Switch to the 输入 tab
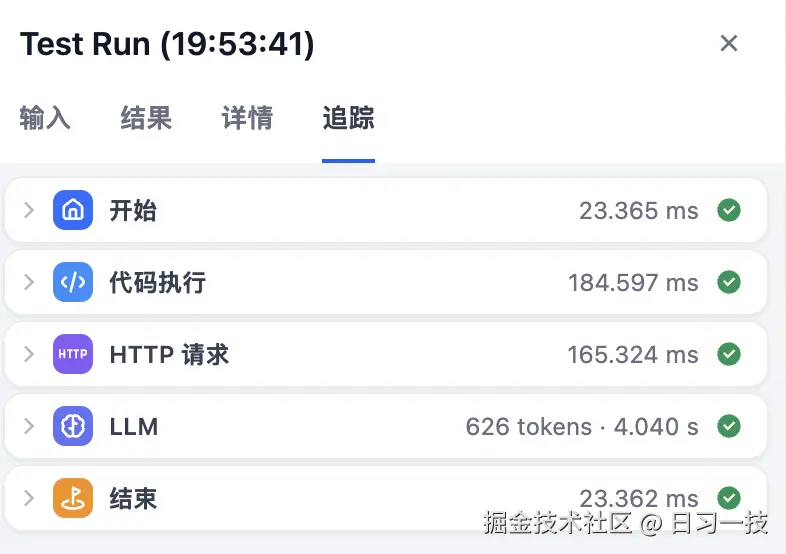Viewport: 786px width, 554px height. [45, 118]
